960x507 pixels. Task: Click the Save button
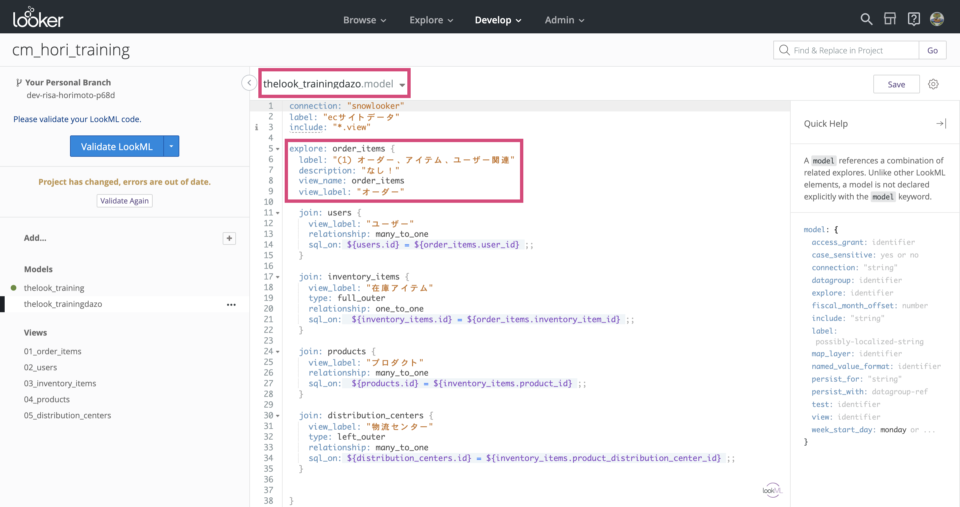(896, 84)
